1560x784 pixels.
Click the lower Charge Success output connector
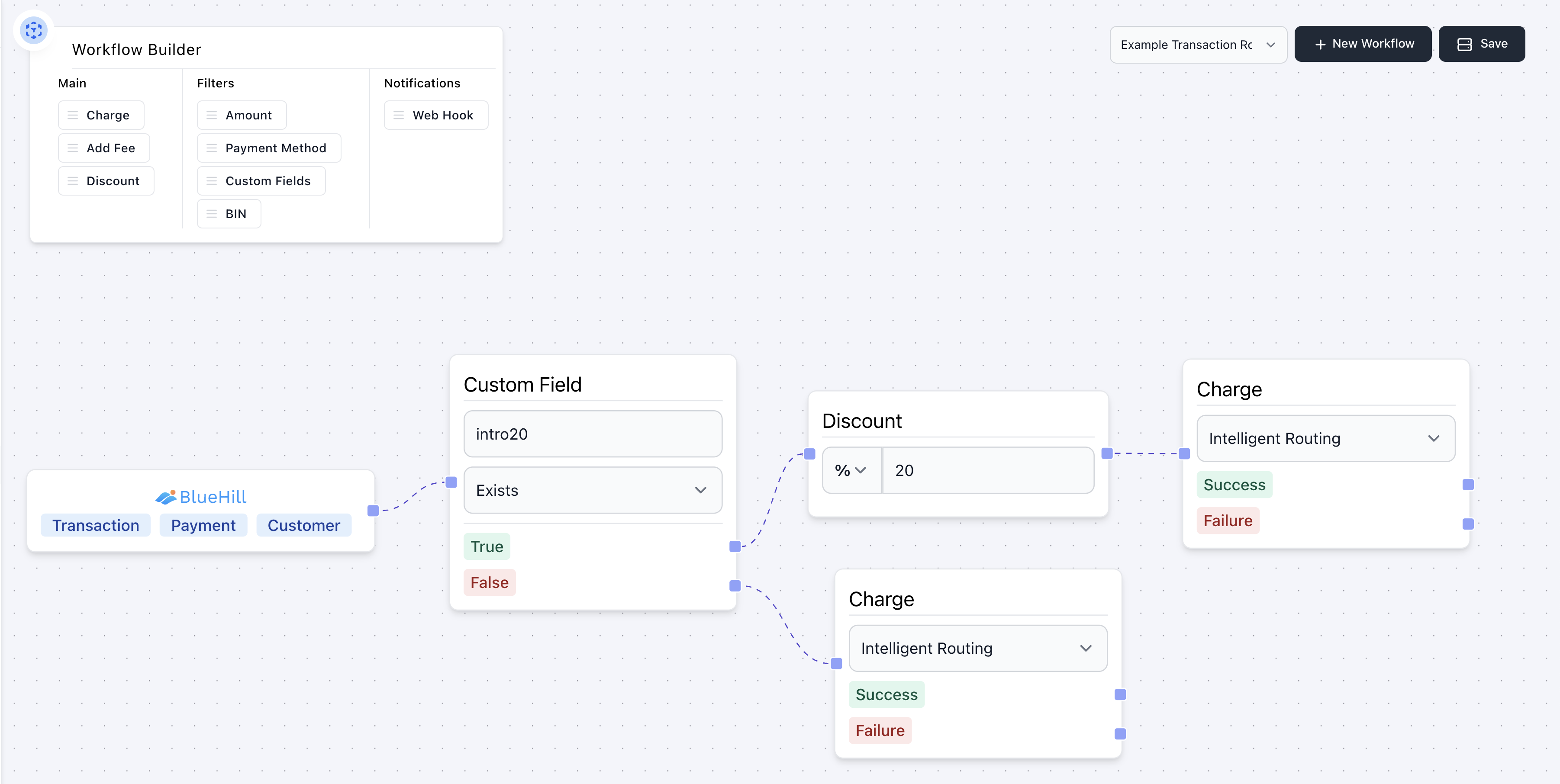[x=1120, y=694]
